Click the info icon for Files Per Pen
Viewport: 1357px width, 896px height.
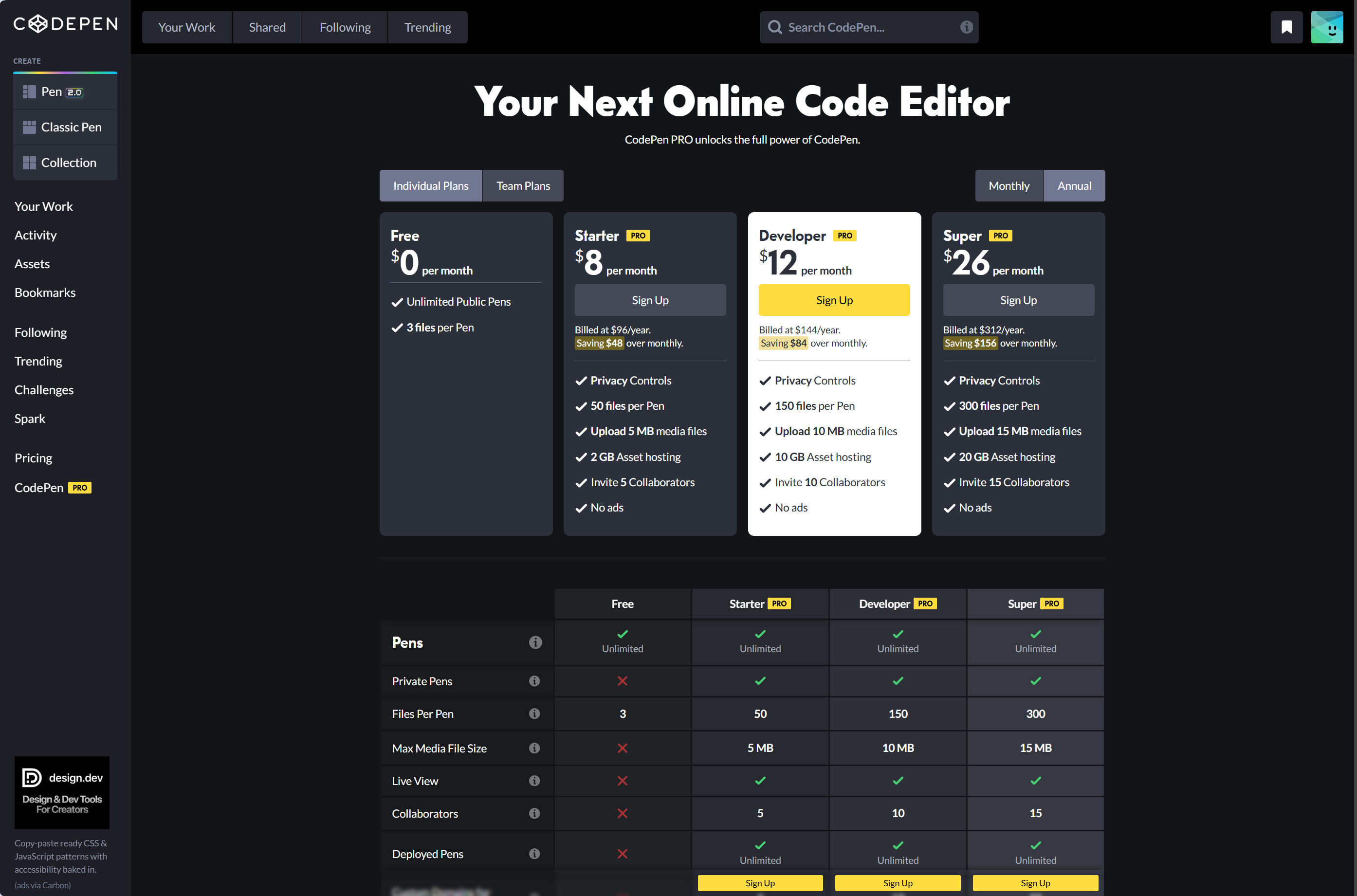(x=534, y=713)
